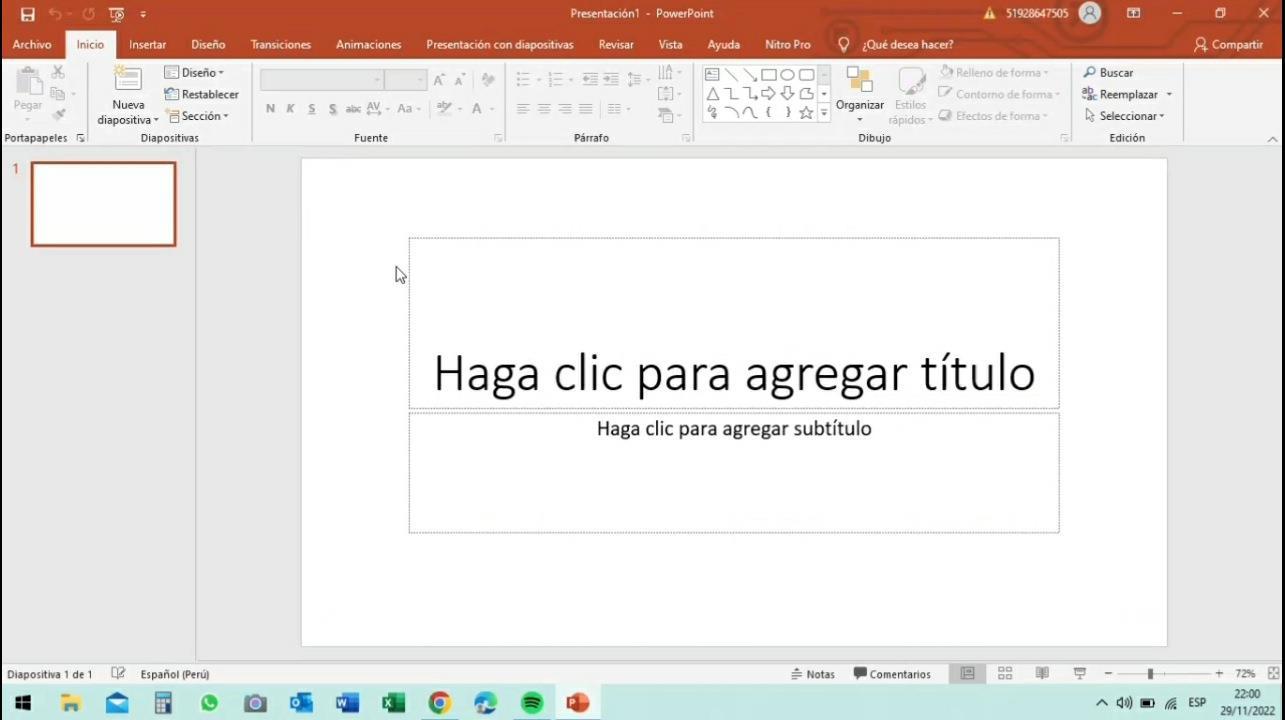Viewport: 1285px width, 720px height.
Task: Fit slide to current window icon
Action: coord(1273,674)
